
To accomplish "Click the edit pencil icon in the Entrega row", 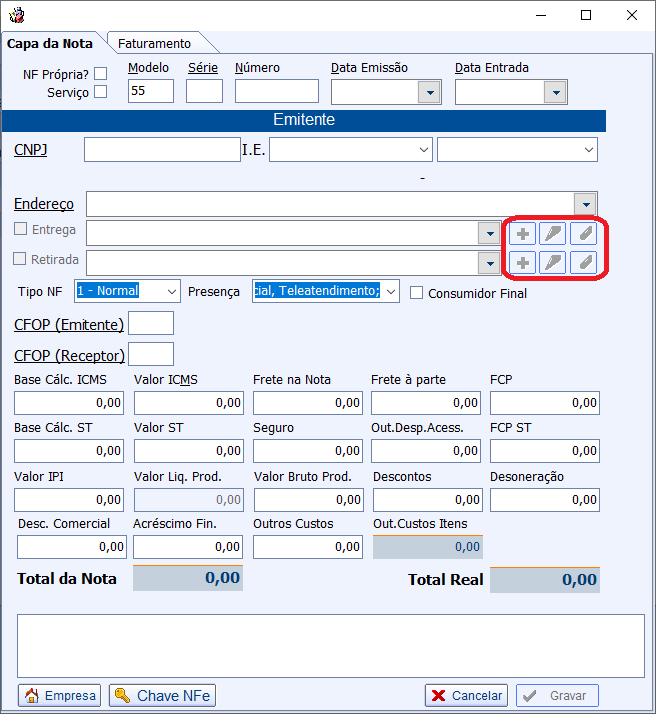I will click(x=553, y=234).
